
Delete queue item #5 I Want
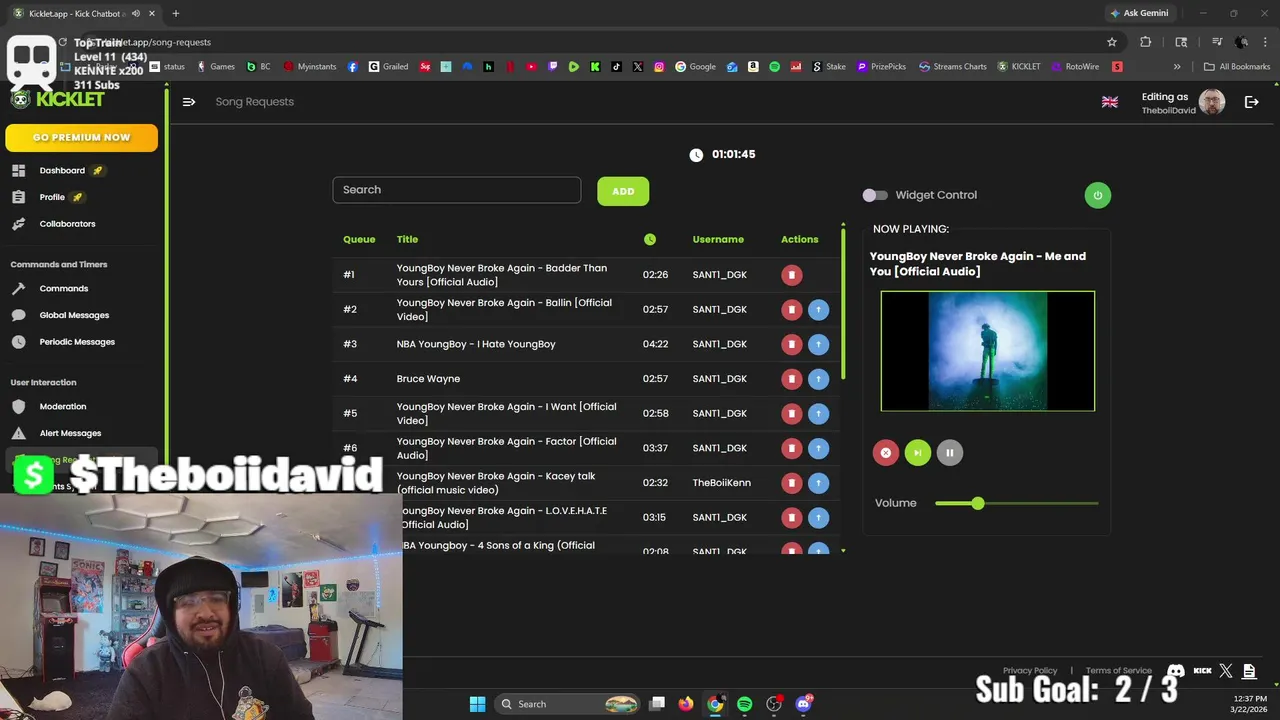click(x=792, y=414)
